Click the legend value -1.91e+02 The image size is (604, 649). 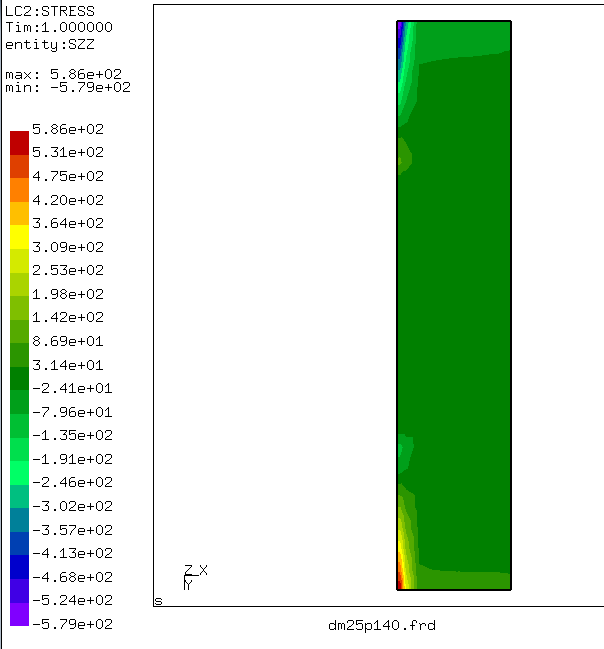point(72,459)
